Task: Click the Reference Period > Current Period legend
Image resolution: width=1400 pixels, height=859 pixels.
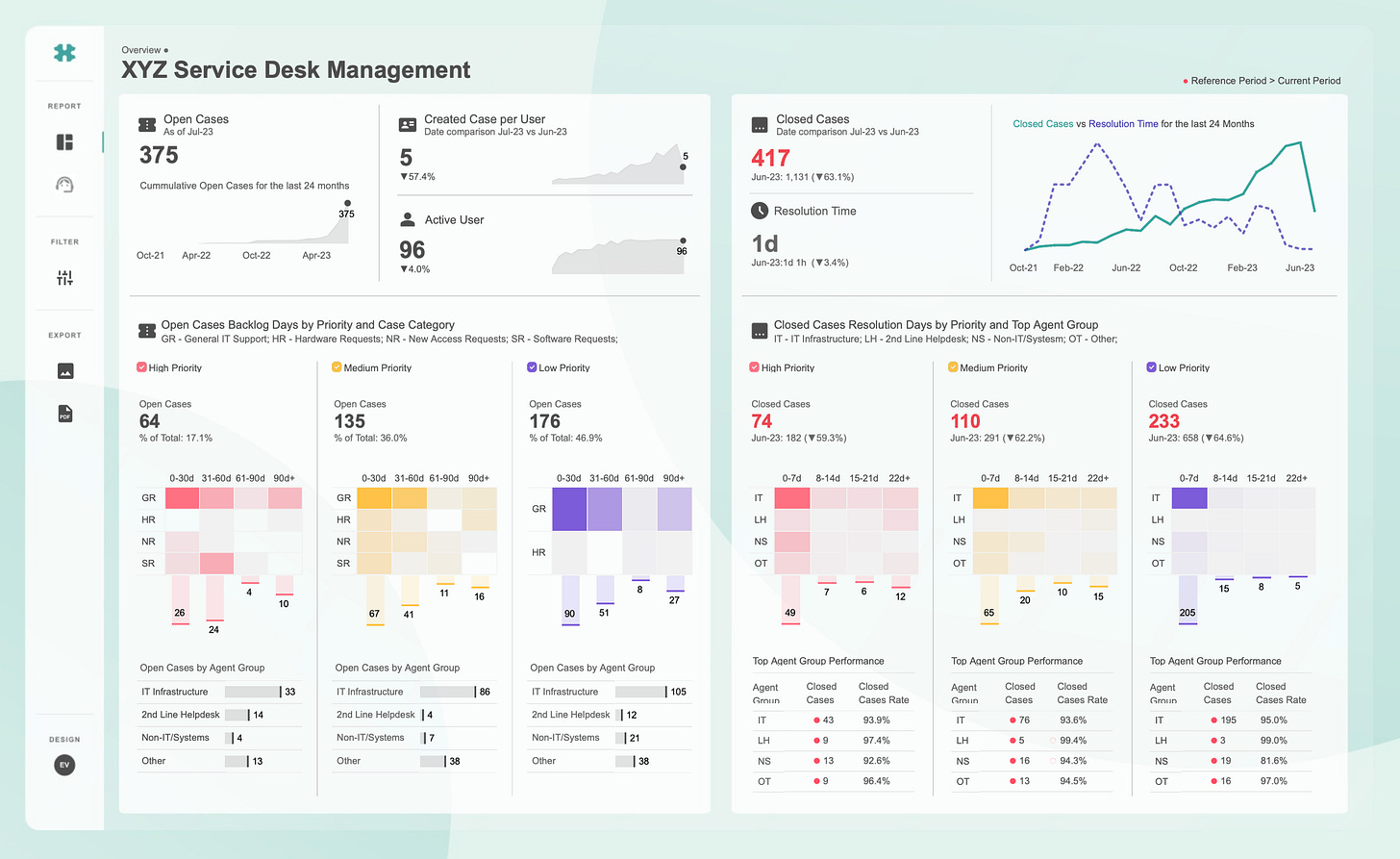Action: coord(1262,81)
